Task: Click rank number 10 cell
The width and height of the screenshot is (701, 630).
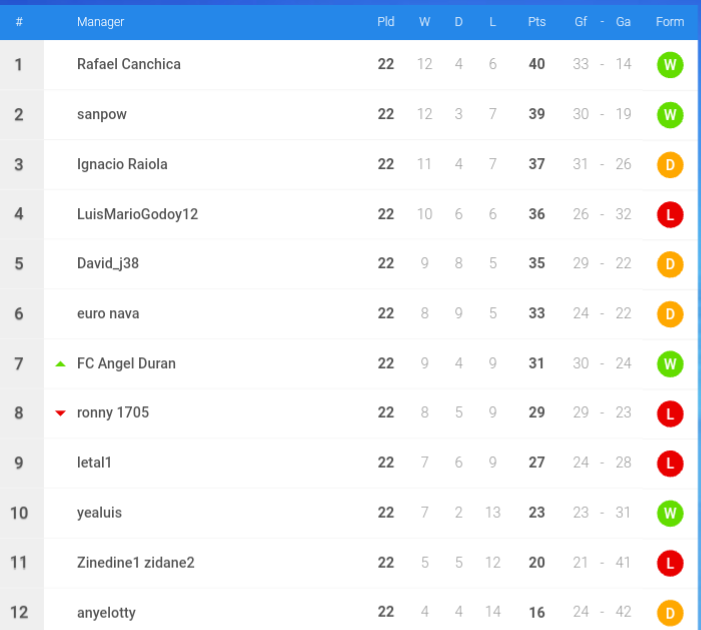Action: [x=19, y=513]
